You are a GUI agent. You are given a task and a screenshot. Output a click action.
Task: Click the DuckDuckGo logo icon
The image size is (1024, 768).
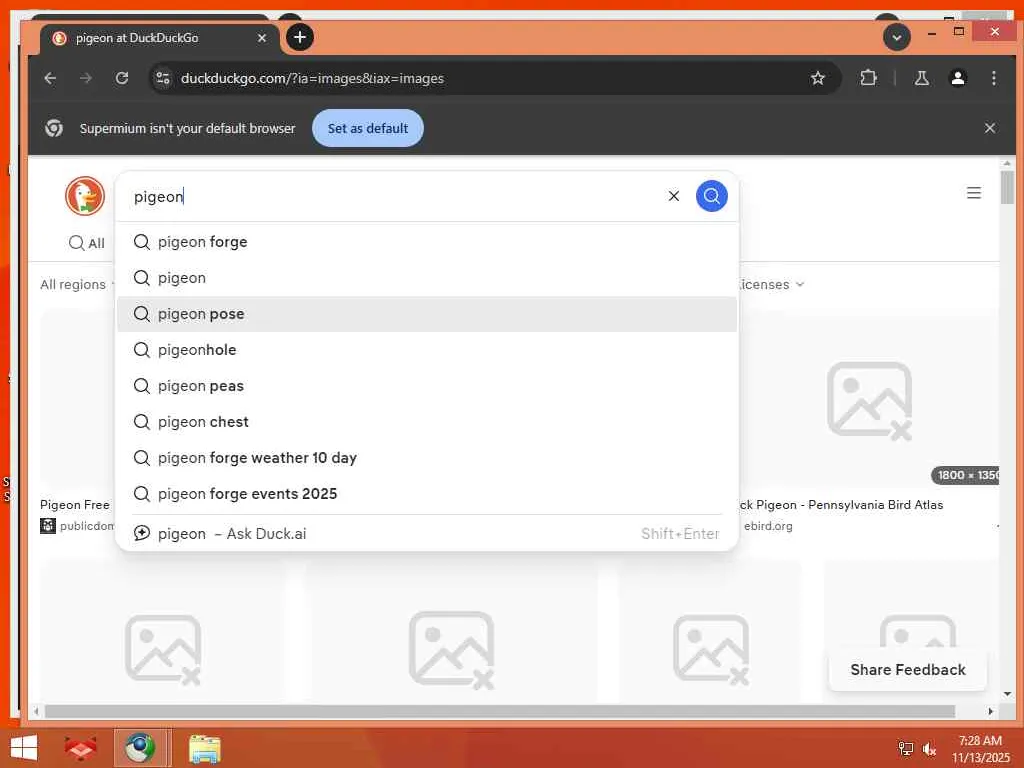pos(85,195)
